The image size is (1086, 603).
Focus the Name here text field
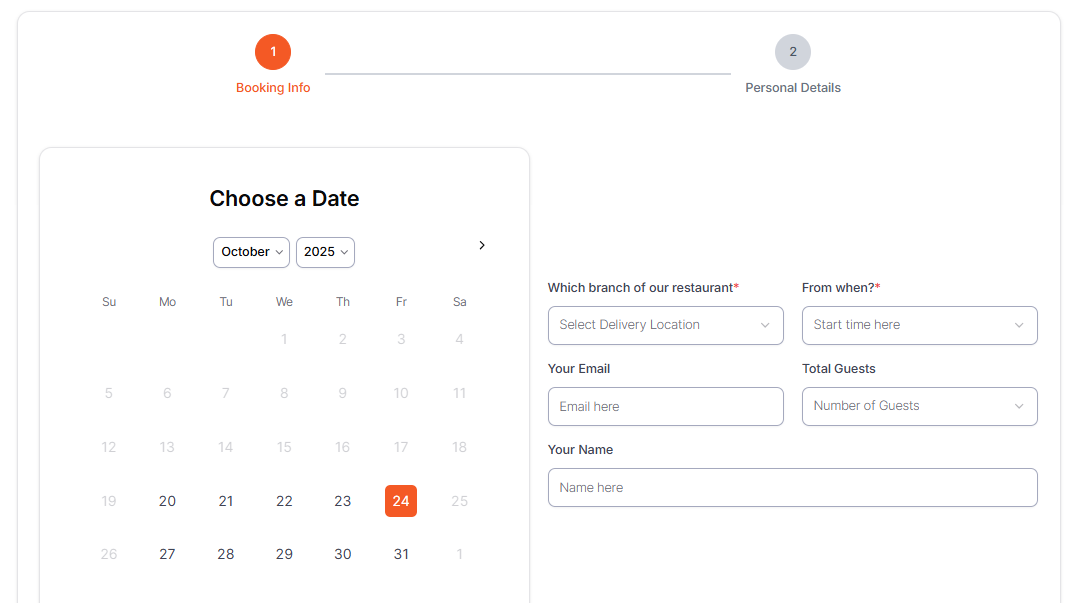792,487
